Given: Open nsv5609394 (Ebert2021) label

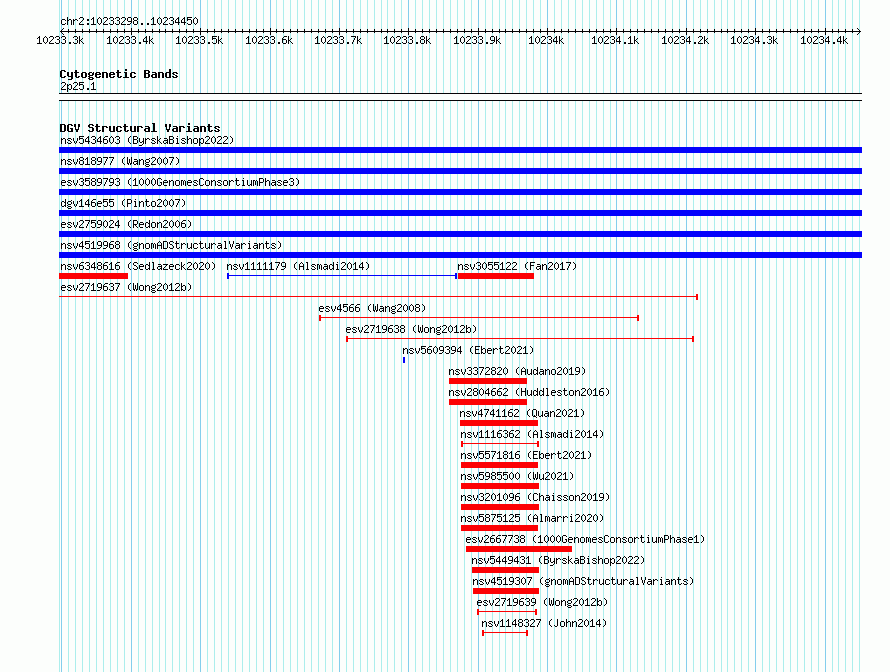Looking at the screenshot, I should [x=468, y=350].
